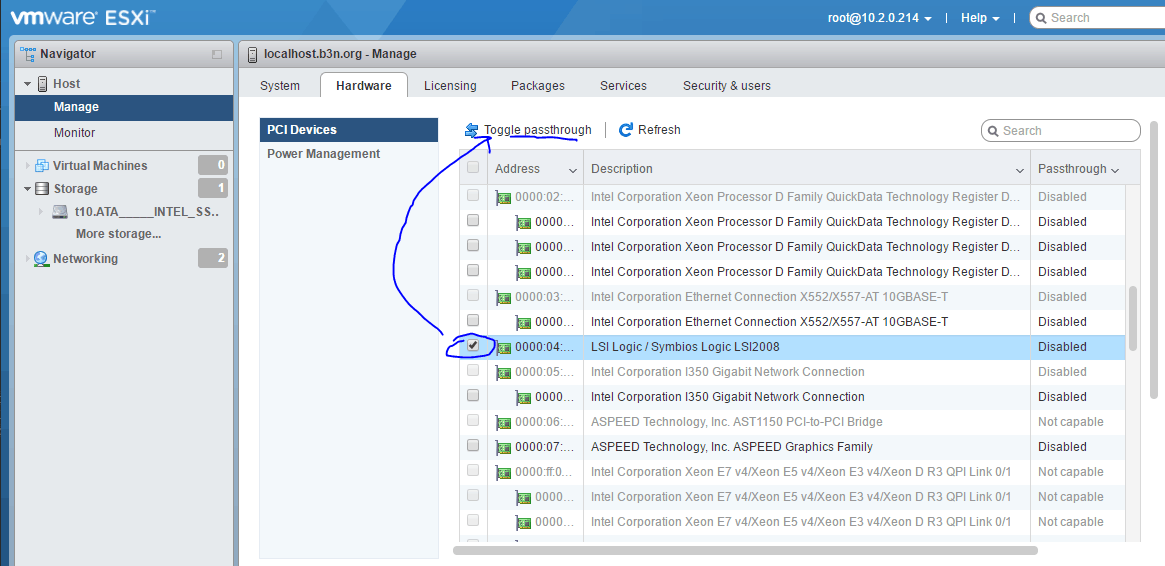1165x566 pixels.
Task: Click PCI card icon of address 0000:ff:0 row
Action: coord(504,472)
